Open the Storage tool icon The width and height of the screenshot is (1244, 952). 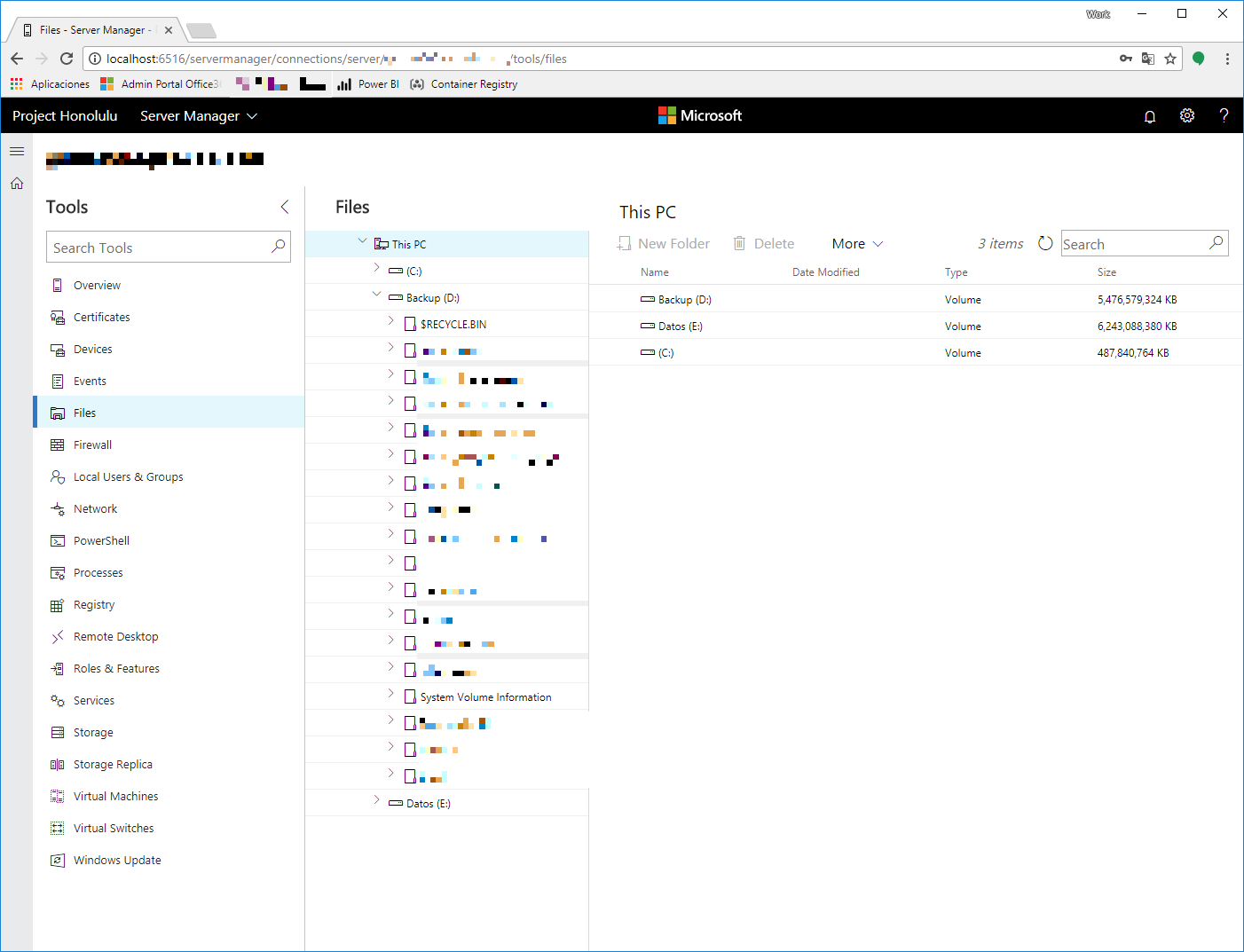[58, 733]
